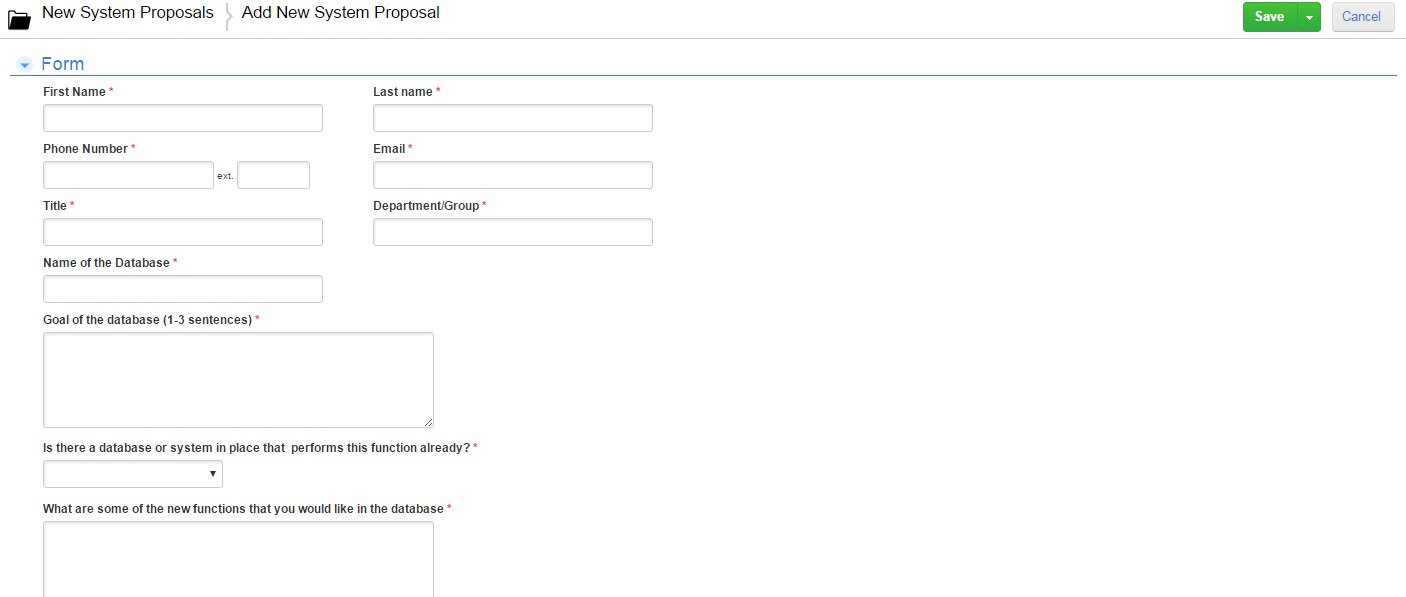This screenshot has width=1406, height=597.
Task: Focus the Last name field
Action: [513, 118]
